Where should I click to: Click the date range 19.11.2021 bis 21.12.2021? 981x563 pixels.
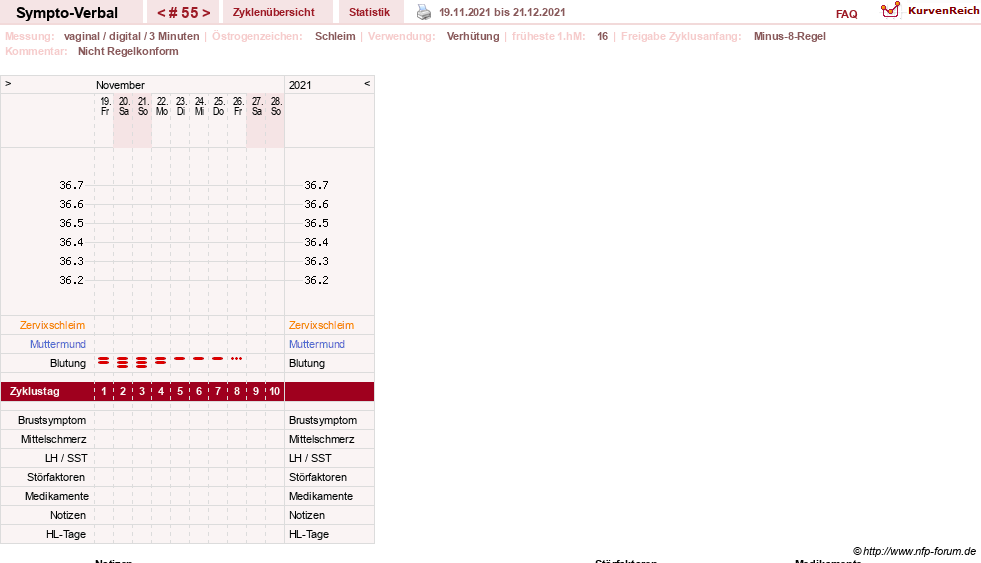(x=502, y=13)
